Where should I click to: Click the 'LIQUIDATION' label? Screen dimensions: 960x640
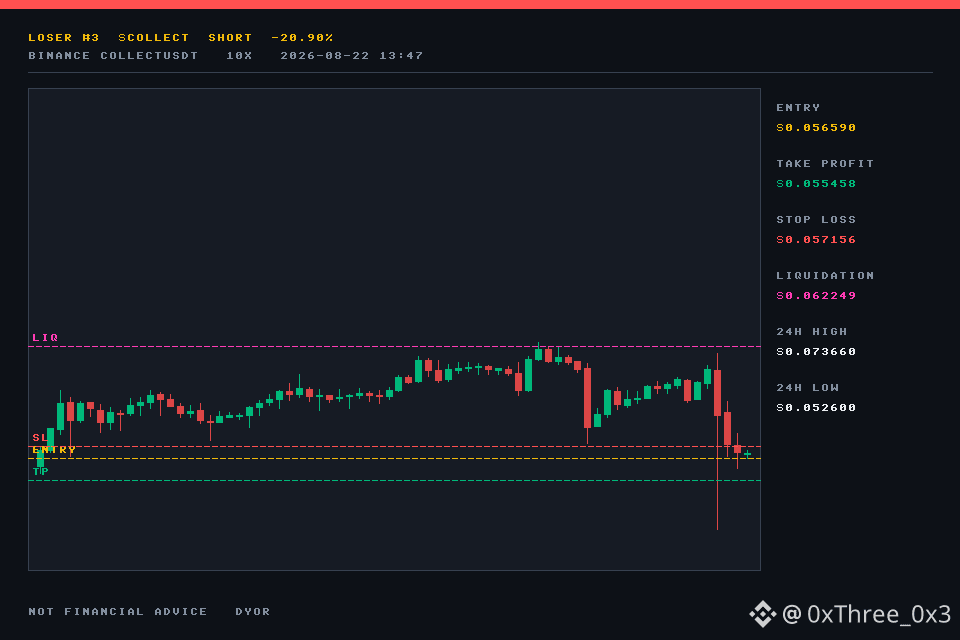pos(825,276)
